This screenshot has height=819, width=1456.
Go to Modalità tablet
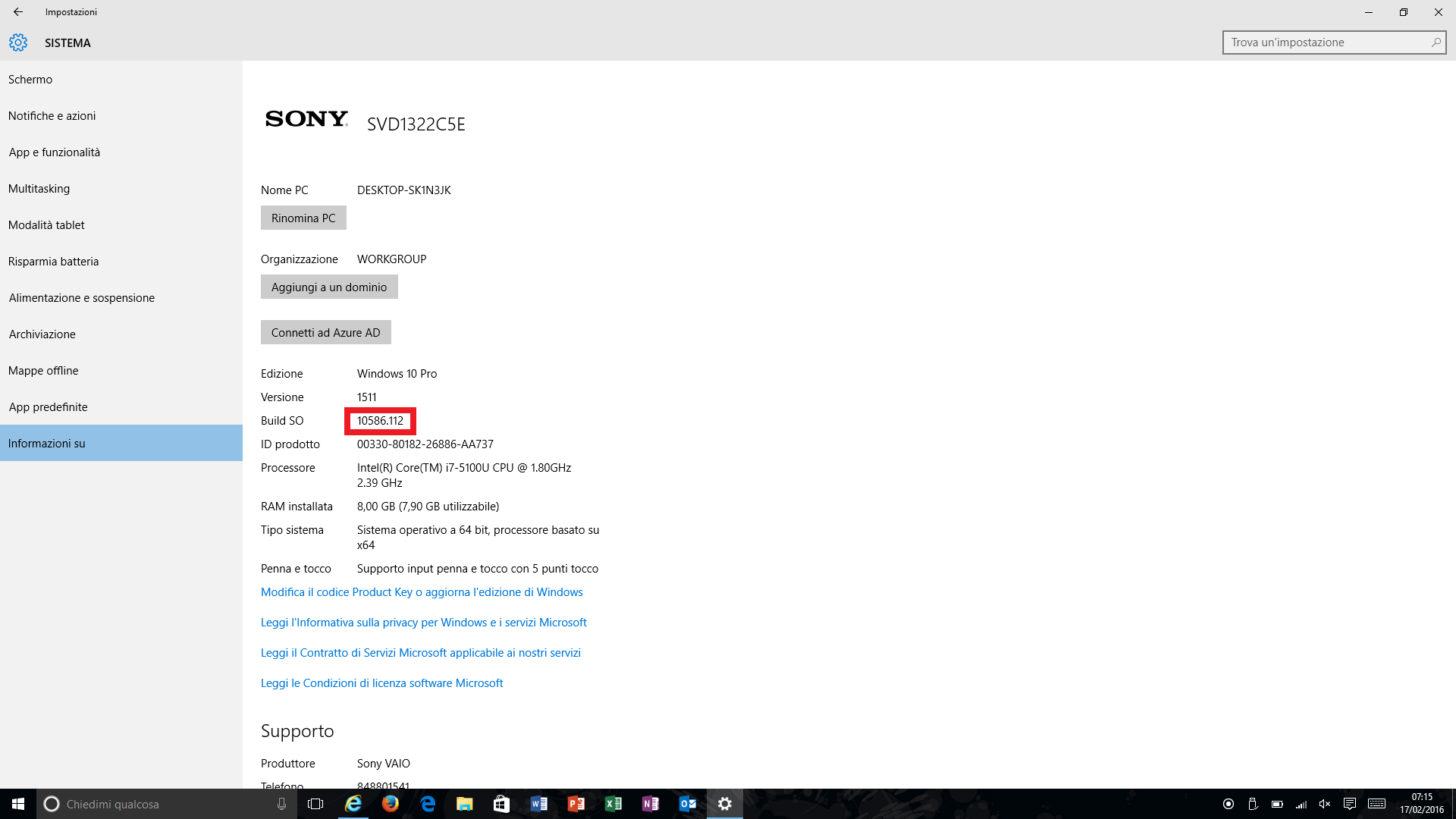(121, 225)
